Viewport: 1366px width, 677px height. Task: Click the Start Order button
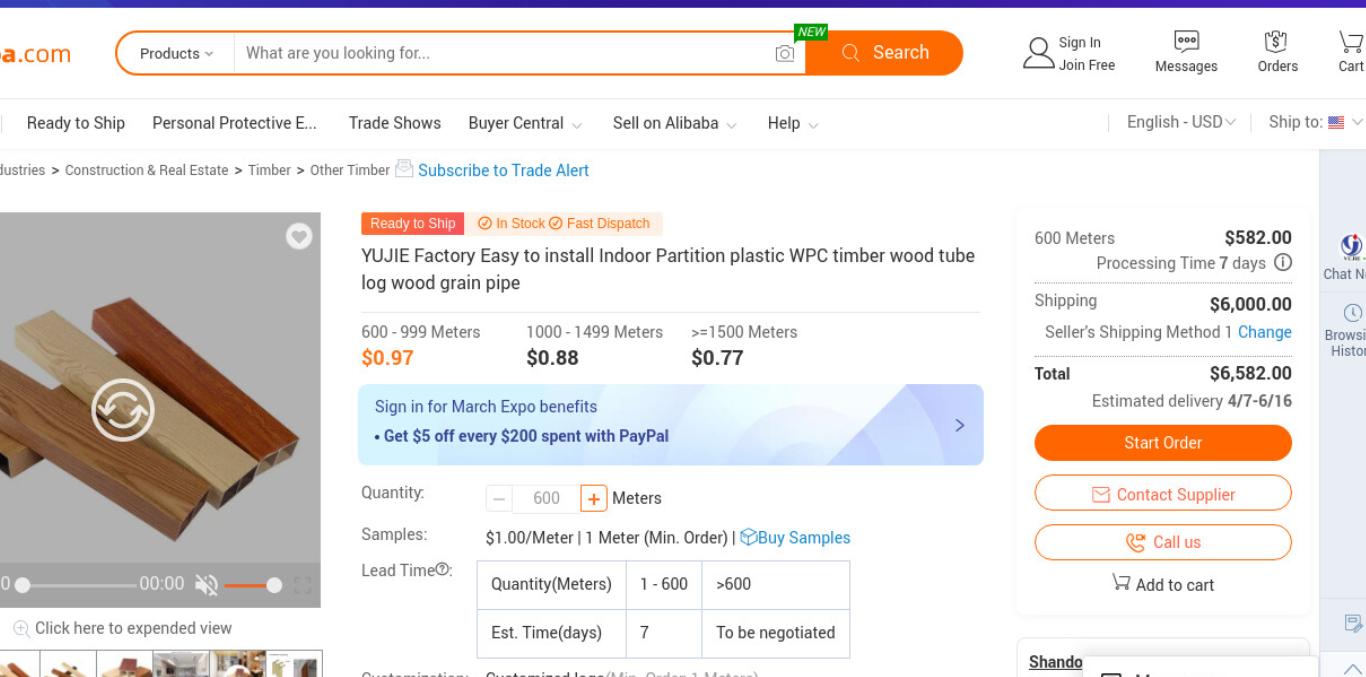point(1163,443)
